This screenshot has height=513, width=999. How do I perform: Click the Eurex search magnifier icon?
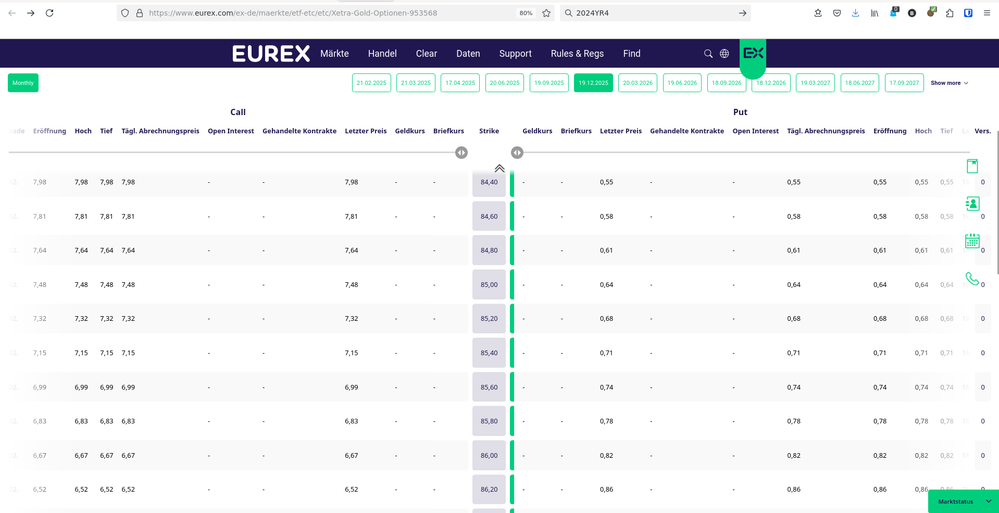[708, 54]
